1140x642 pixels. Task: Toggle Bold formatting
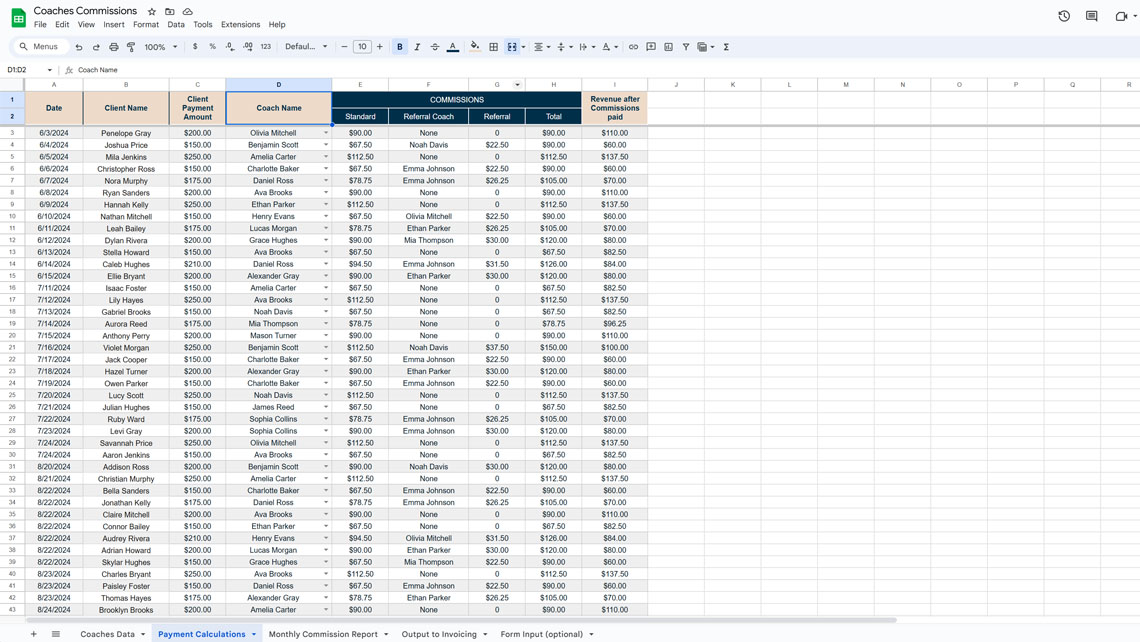coord(399,47)
